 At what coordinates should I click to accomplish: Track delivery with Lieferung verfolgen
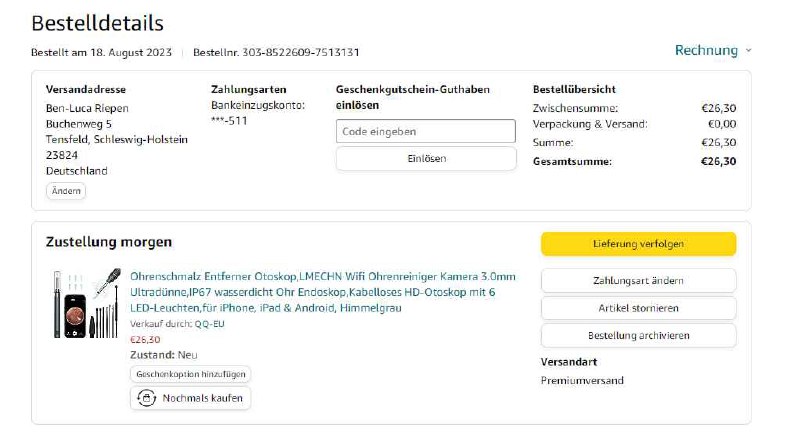coord(638,244)
